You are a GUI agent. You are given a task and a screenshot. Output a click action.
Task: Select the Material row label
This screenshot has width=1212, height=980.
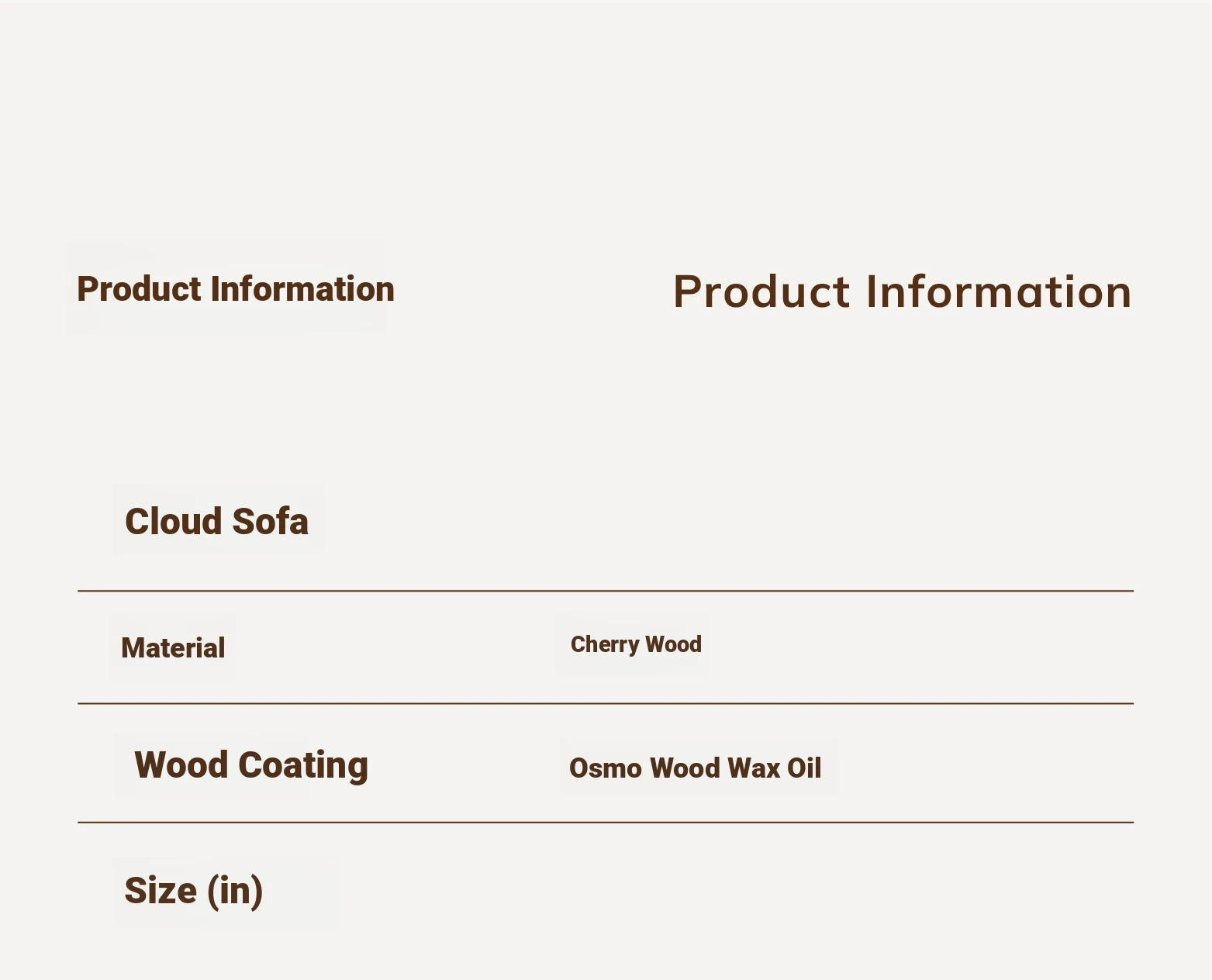click(173, 648)
